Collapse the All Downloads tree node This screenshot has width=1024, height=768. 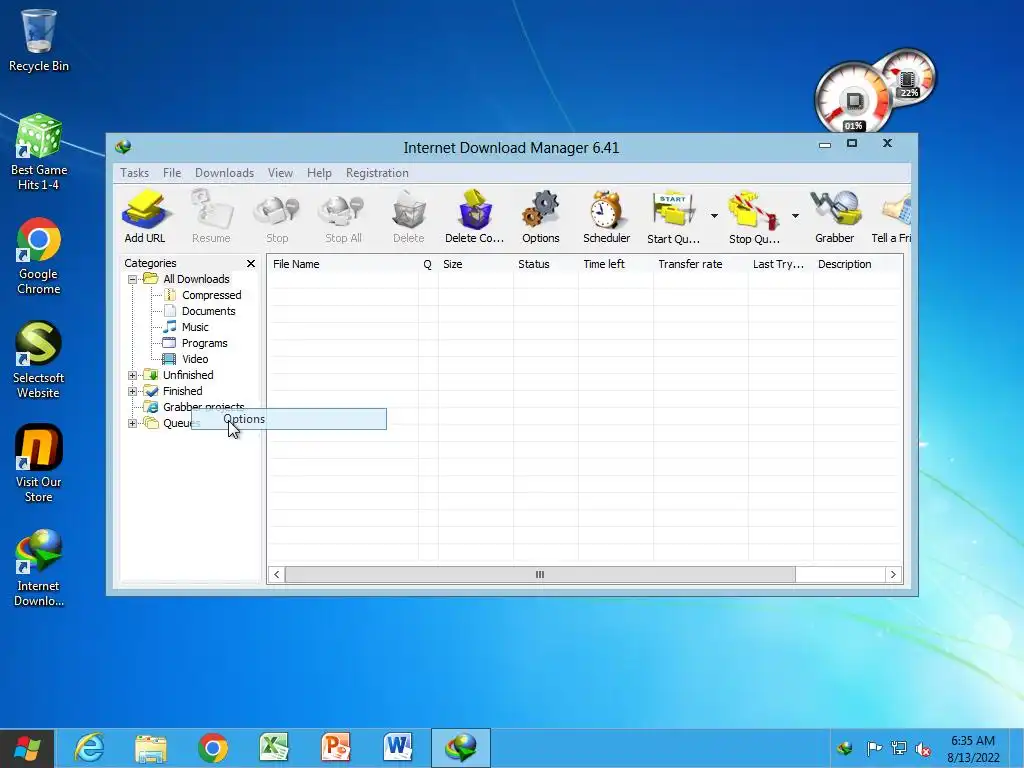click(133, 280)
